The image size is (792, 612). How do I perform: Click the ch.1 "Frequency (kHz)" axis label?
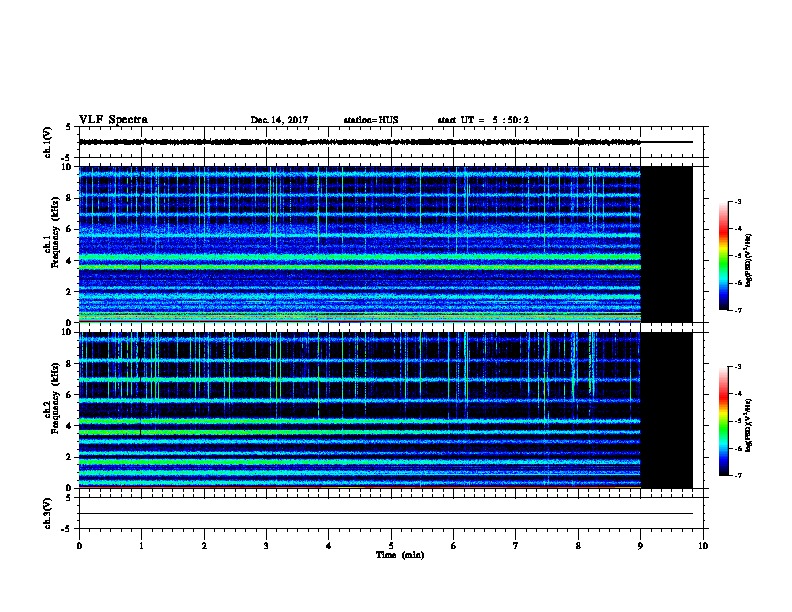(55, 232)
